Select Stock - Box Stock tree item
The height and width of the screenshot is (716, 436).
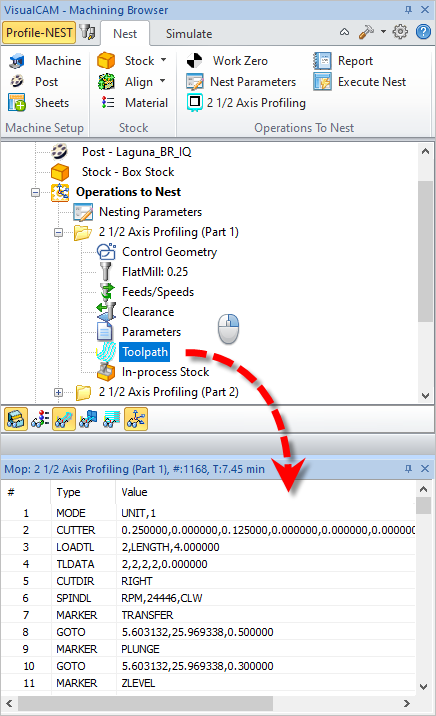pyautogui.click(x=128, y=172)
